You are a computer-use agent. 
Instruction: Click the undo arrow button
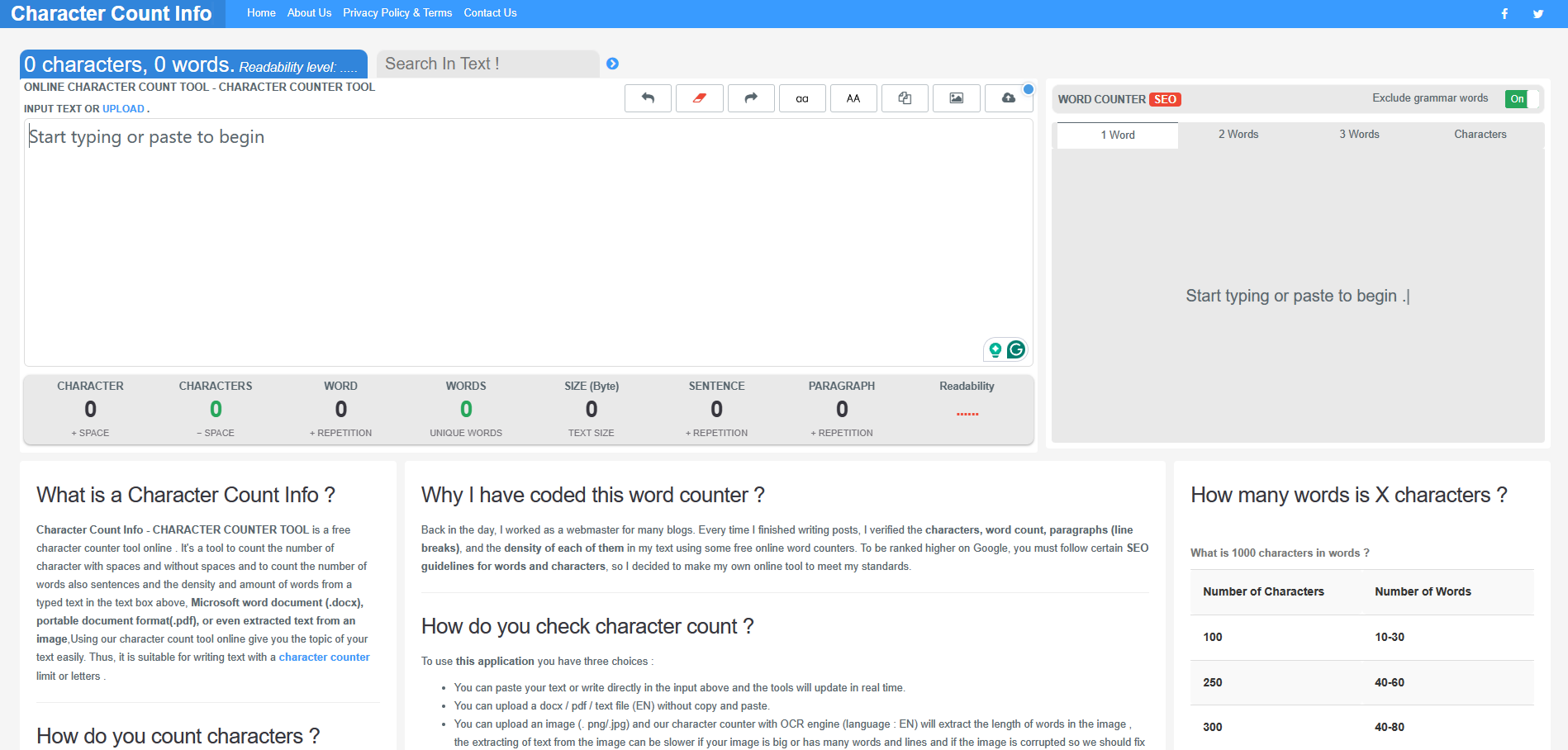click(648, 98)
